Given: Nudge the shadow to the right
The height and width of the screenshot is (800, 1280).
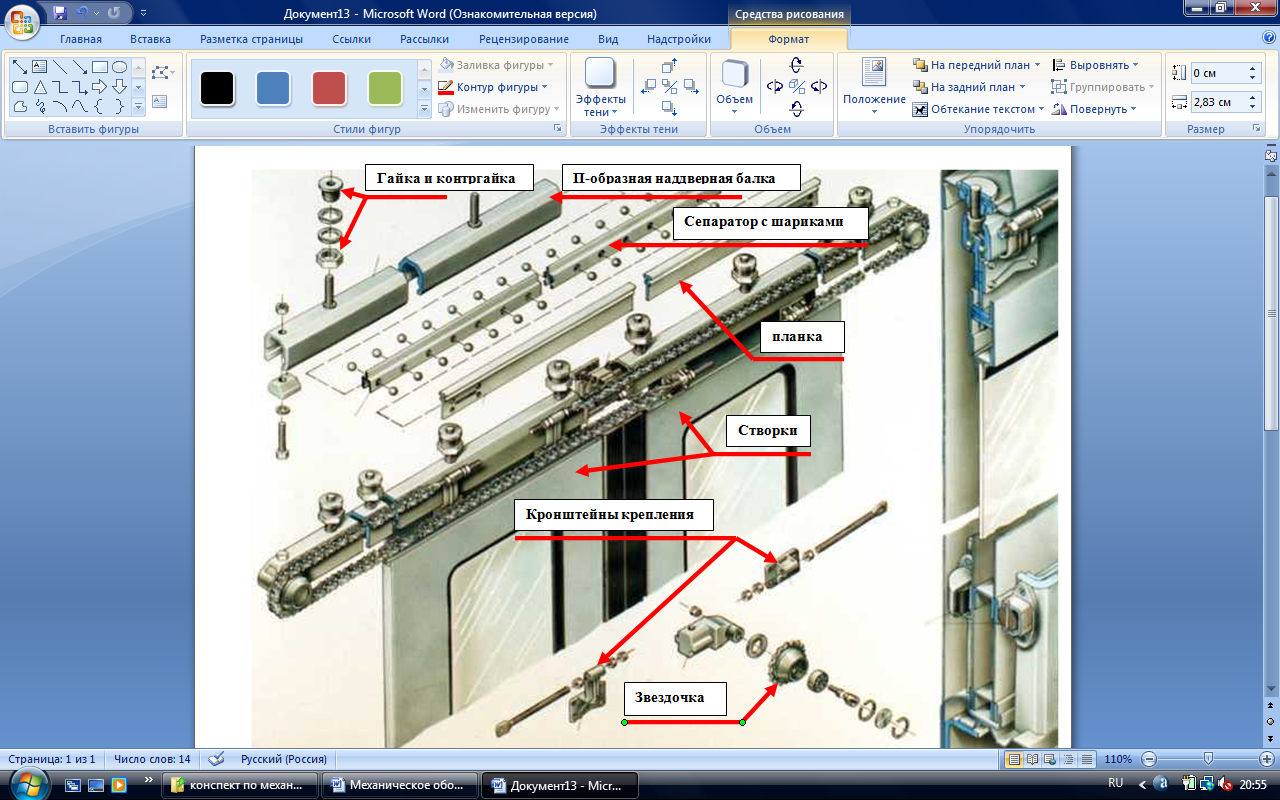Looking at the screenshot, I should 691,87.
